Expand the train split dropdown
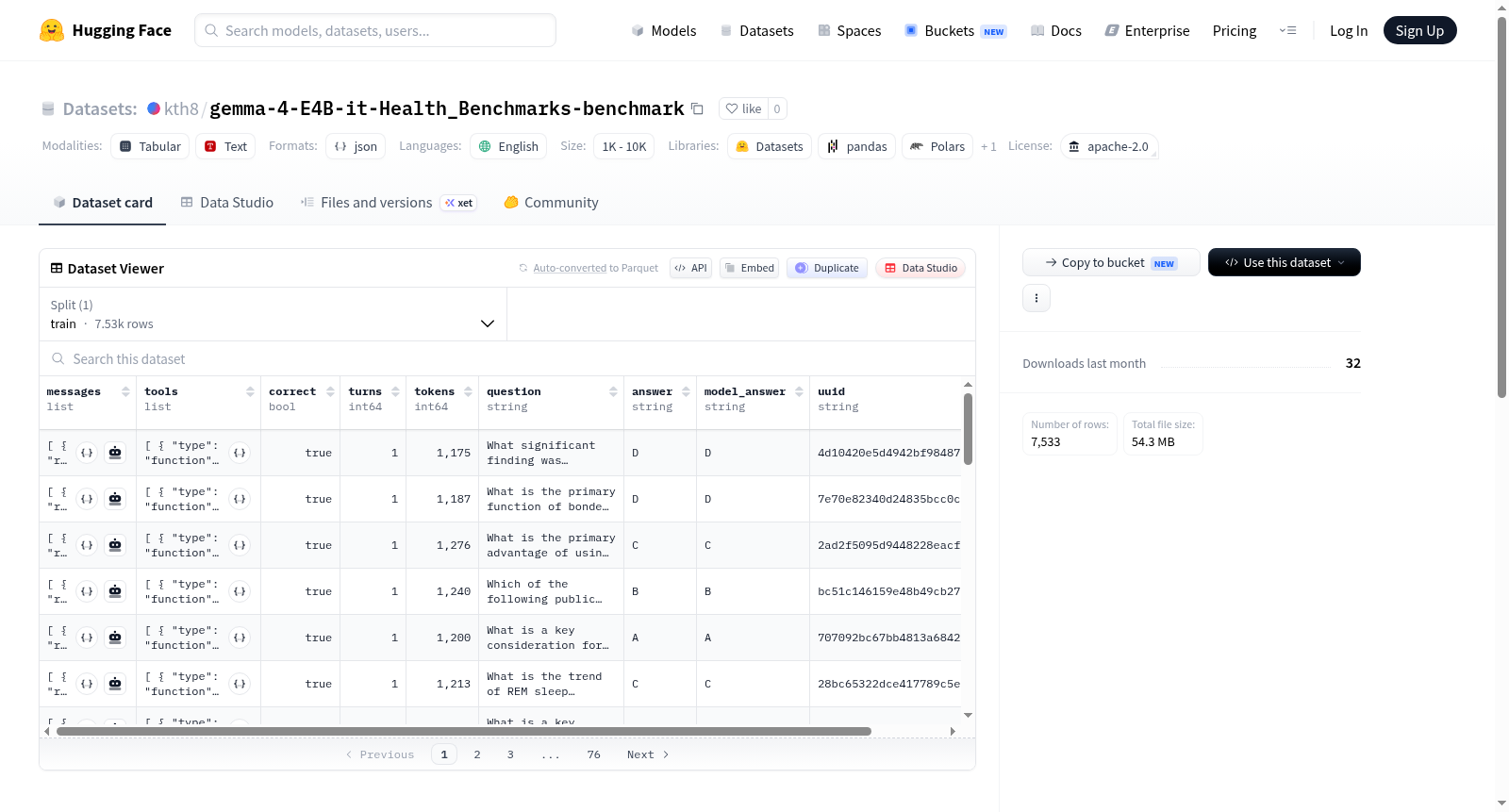 pos(274,314)
